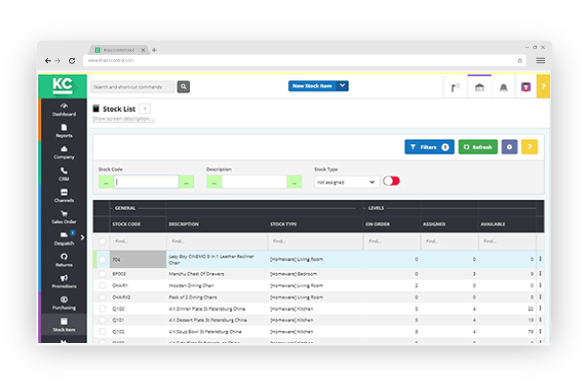Open a new browser tab

click(x=154, y=50)
